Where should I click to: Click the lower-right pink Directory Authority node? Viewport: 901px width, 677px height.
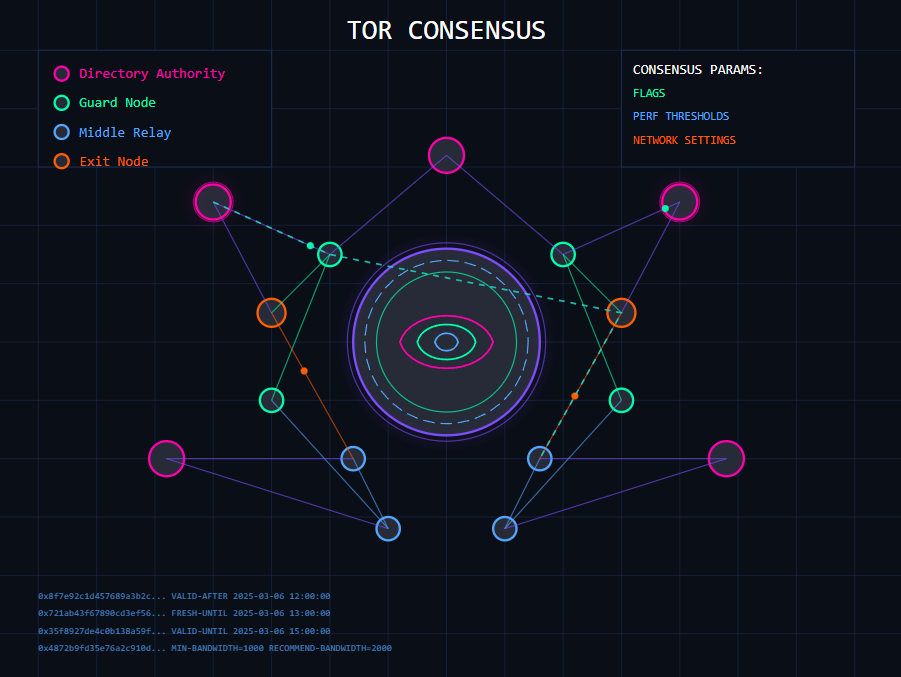[x=726, y=459]
